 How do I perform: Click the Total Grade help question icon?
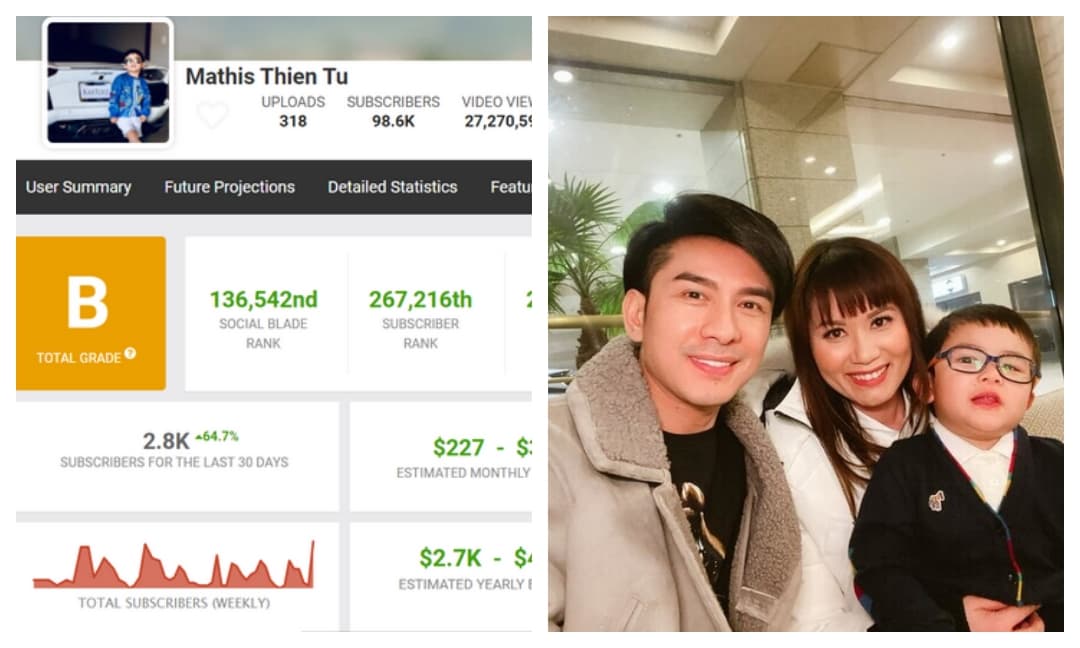click(130, 353)
